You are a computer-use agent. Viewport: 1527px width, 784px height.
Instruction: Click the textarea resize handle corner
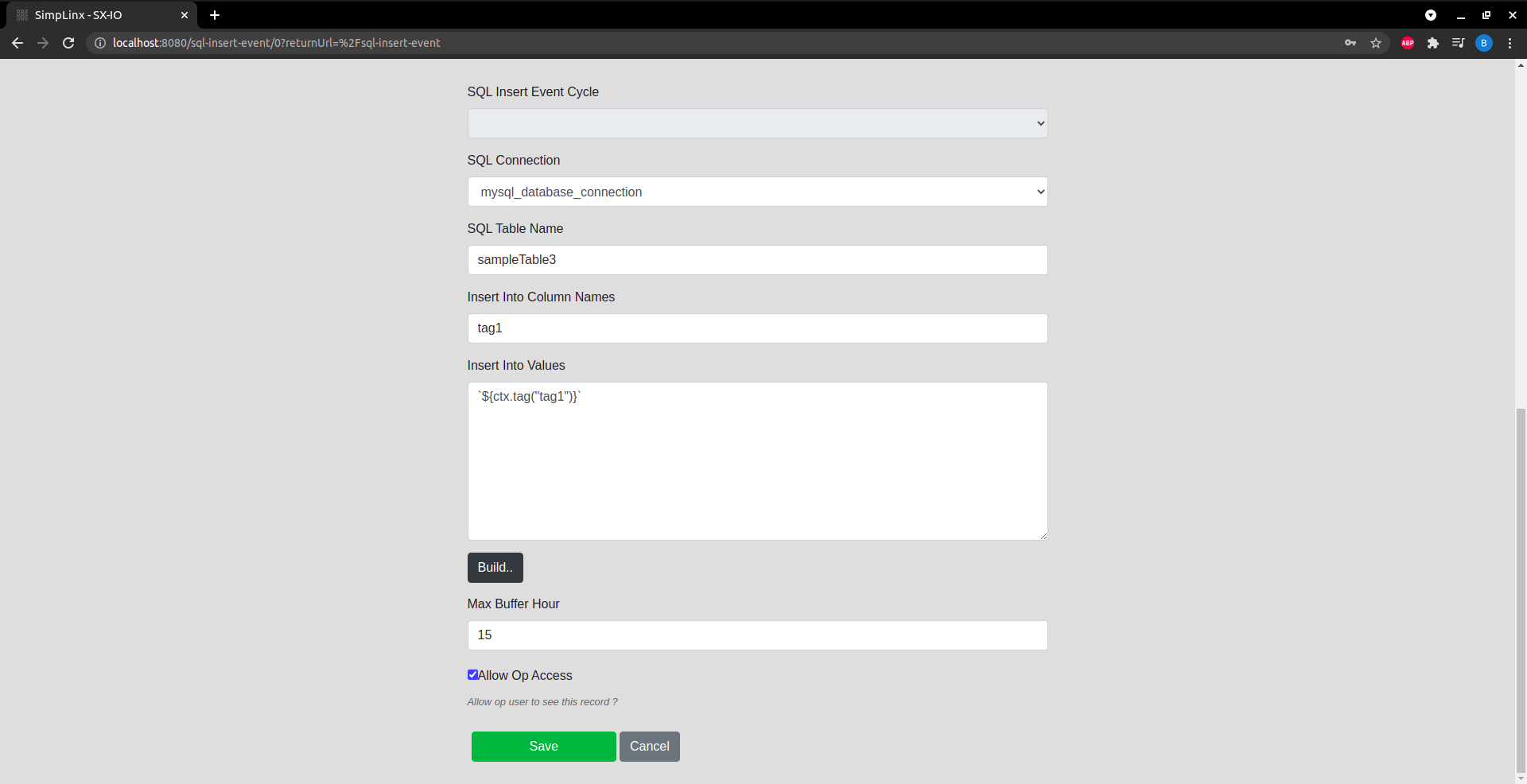(1043, 536)
